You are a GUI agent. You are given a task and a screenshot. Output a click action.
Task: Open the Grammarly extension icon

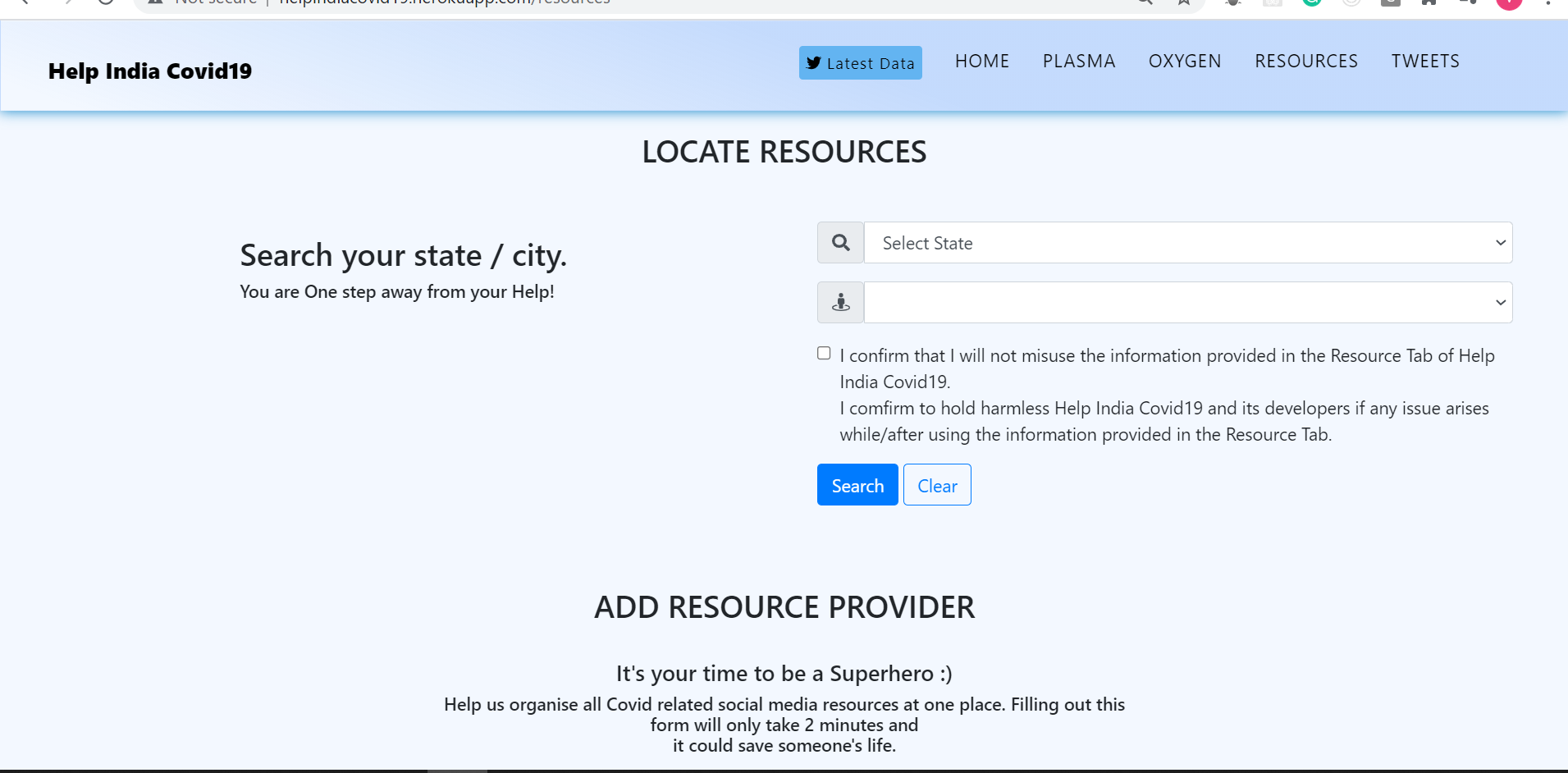[1310, 2]
